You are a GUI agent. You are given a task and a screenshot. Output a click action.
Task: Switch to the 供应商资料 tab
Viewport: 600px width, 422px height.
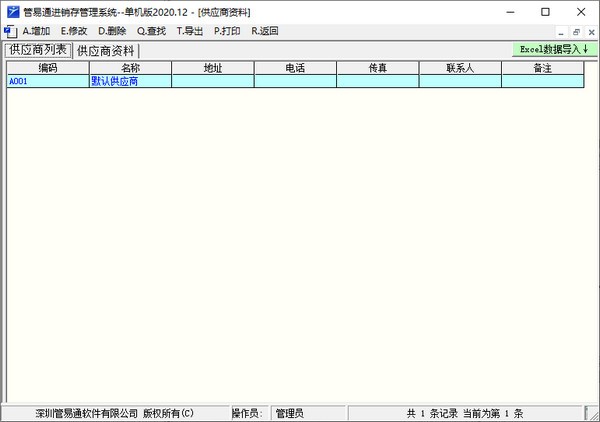click(x=106, y=51)
